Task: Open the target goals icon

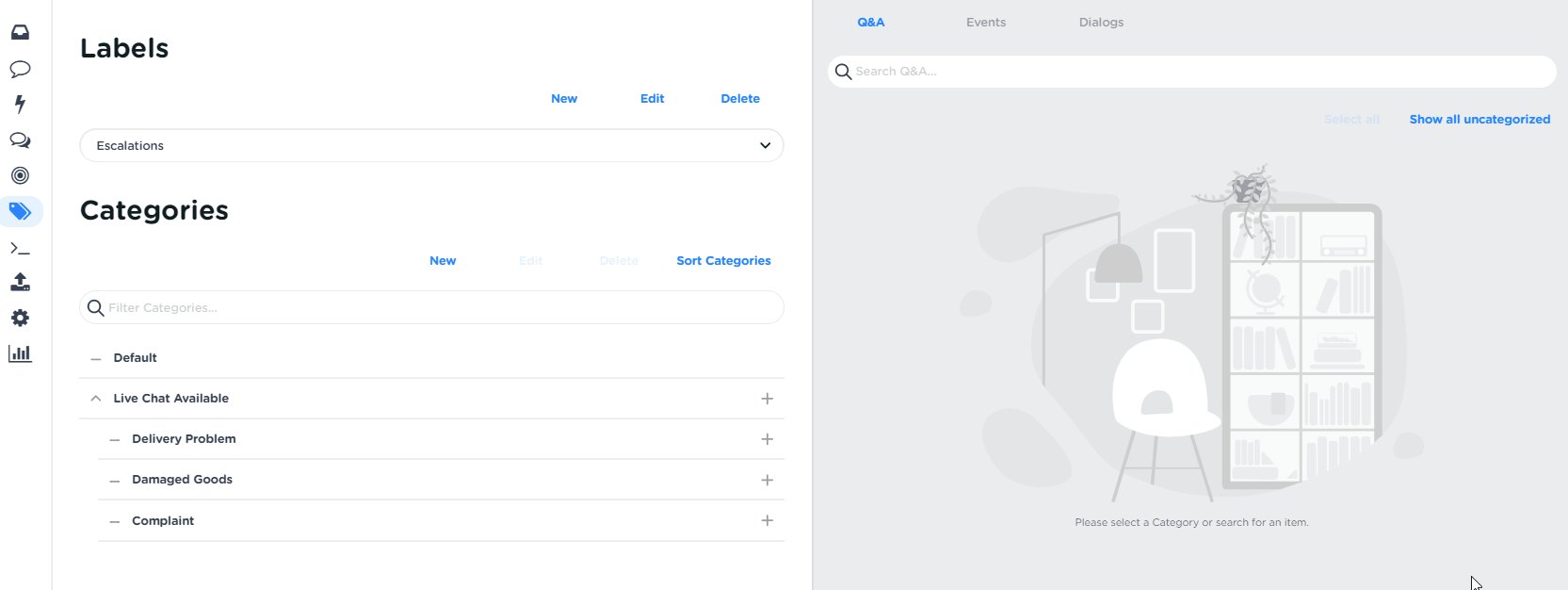Action: 20,175
